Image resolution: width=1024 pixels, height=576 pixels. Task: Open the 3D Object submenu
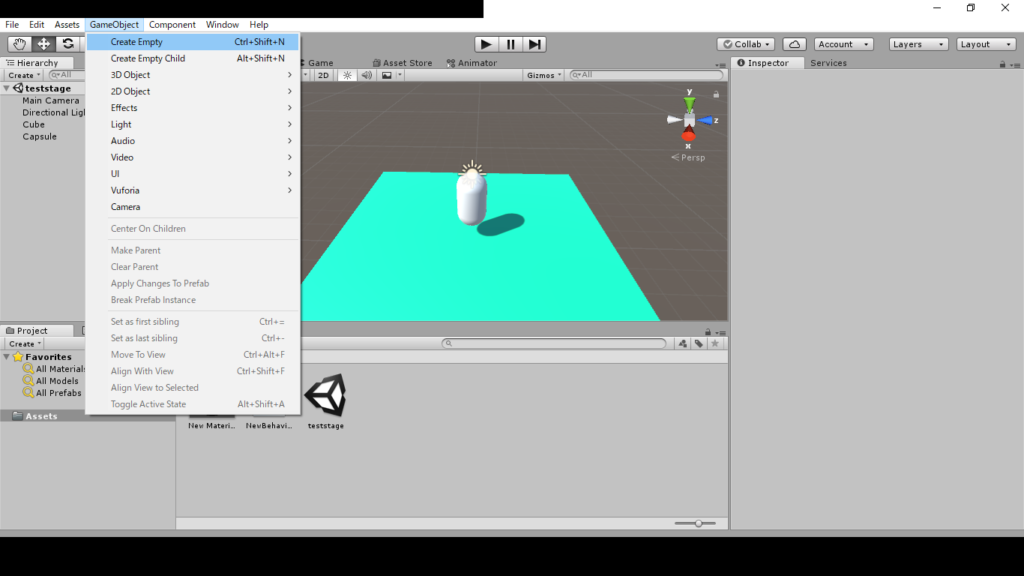point(130,75)
